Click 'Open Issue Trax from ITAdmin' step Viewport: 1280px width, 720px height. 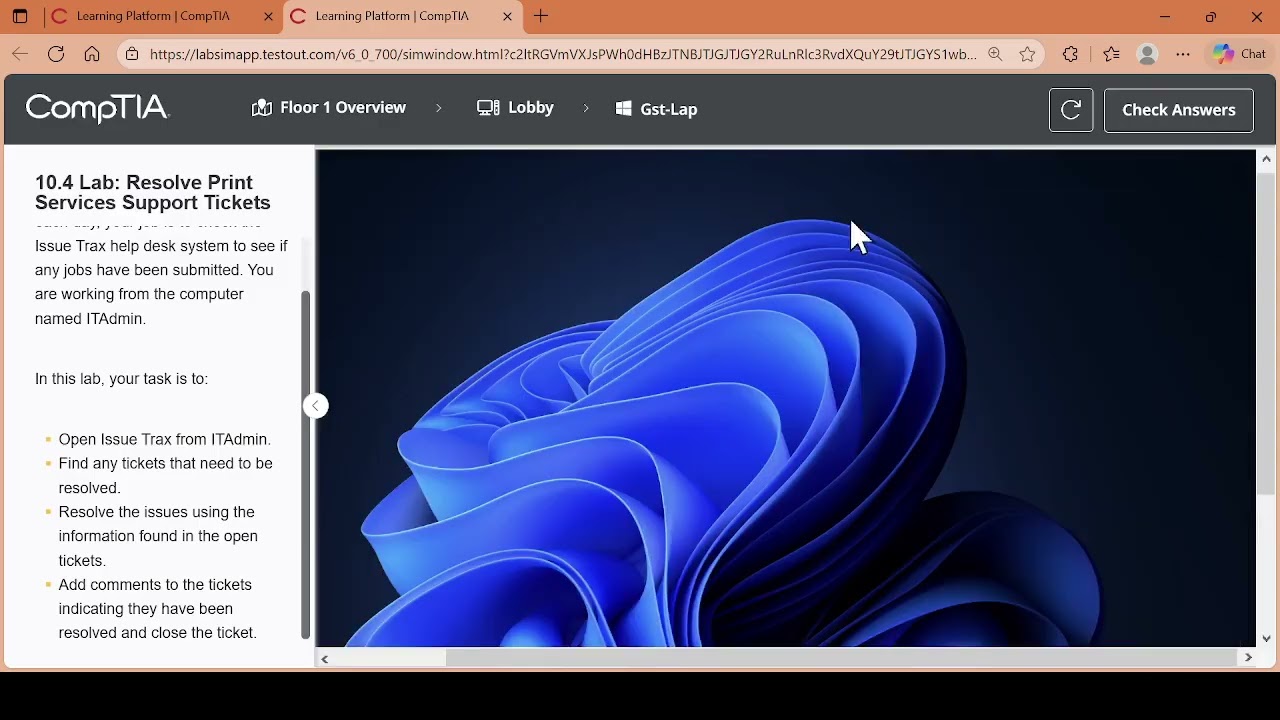click(165, 439)
